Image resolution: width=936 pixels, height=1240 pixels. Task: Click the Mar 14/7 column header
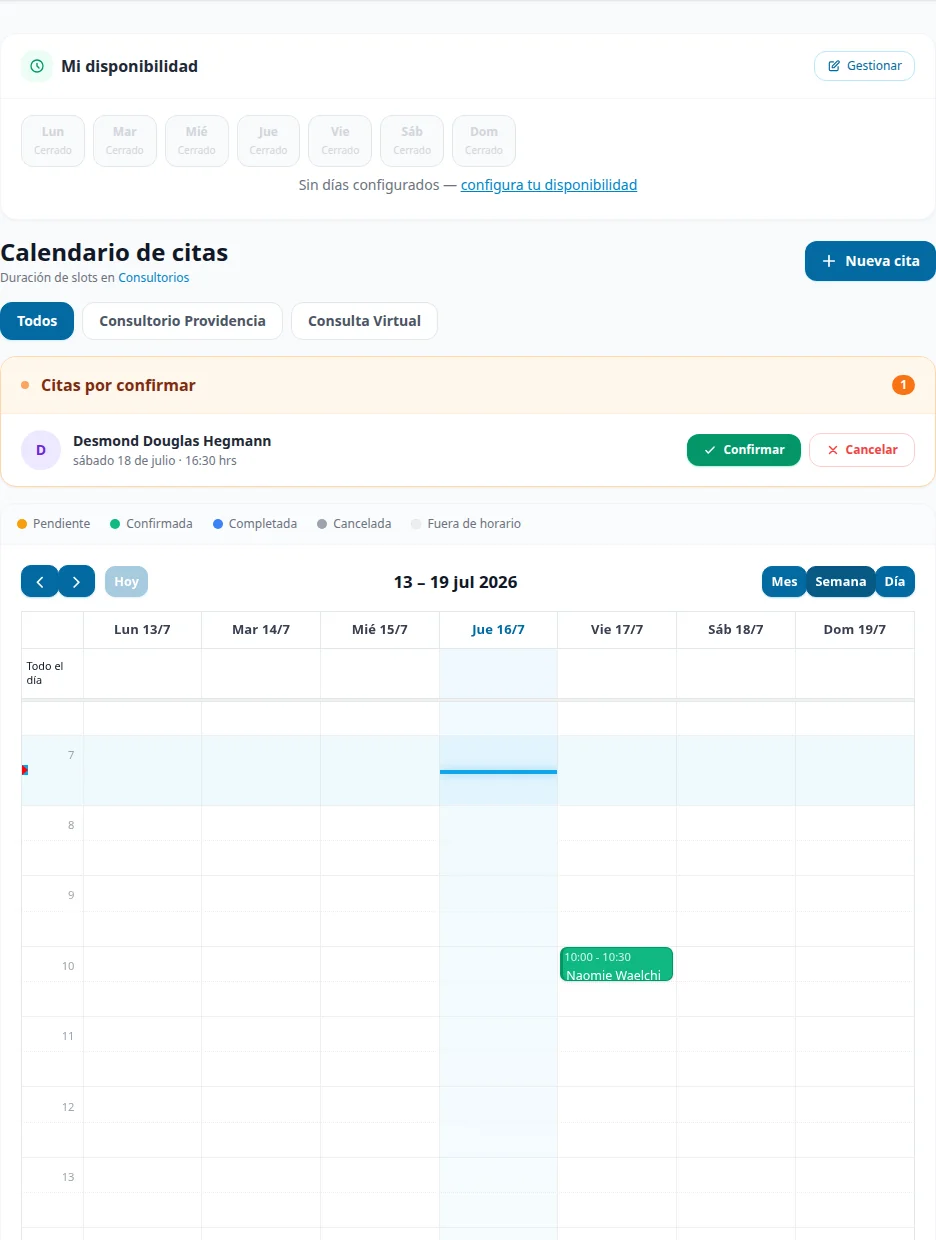click(x=261, y=630)
